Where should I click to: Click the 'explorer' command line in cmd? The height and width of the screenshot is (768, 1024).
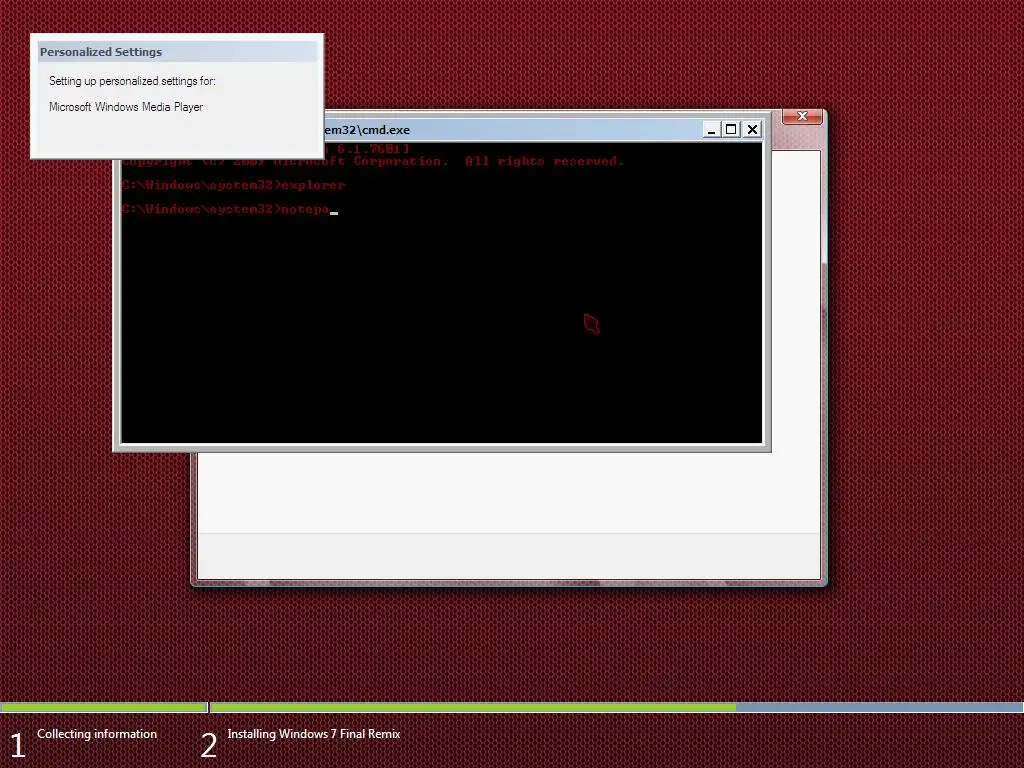[233, 185]
